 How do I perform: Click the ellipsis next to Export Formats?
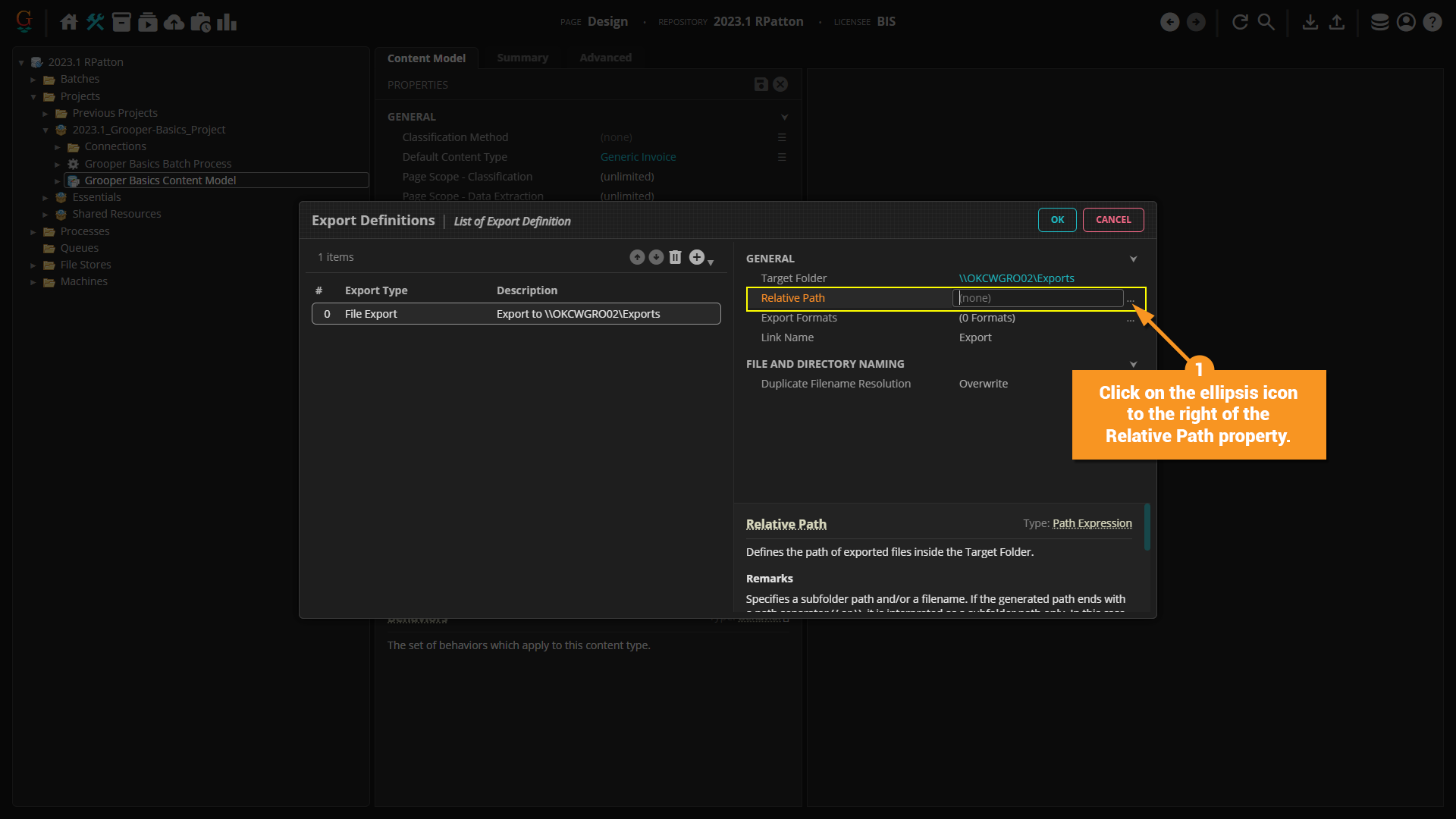(1131, 319)
